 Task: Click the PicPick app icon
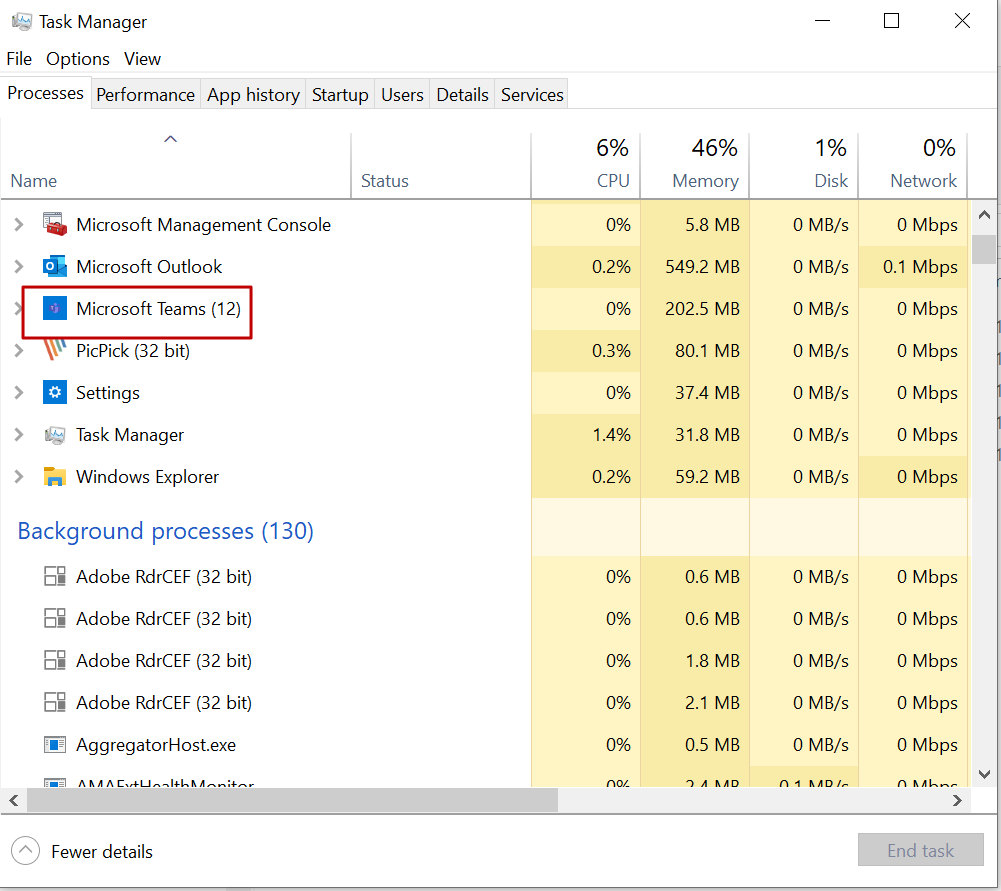[55, 350]
